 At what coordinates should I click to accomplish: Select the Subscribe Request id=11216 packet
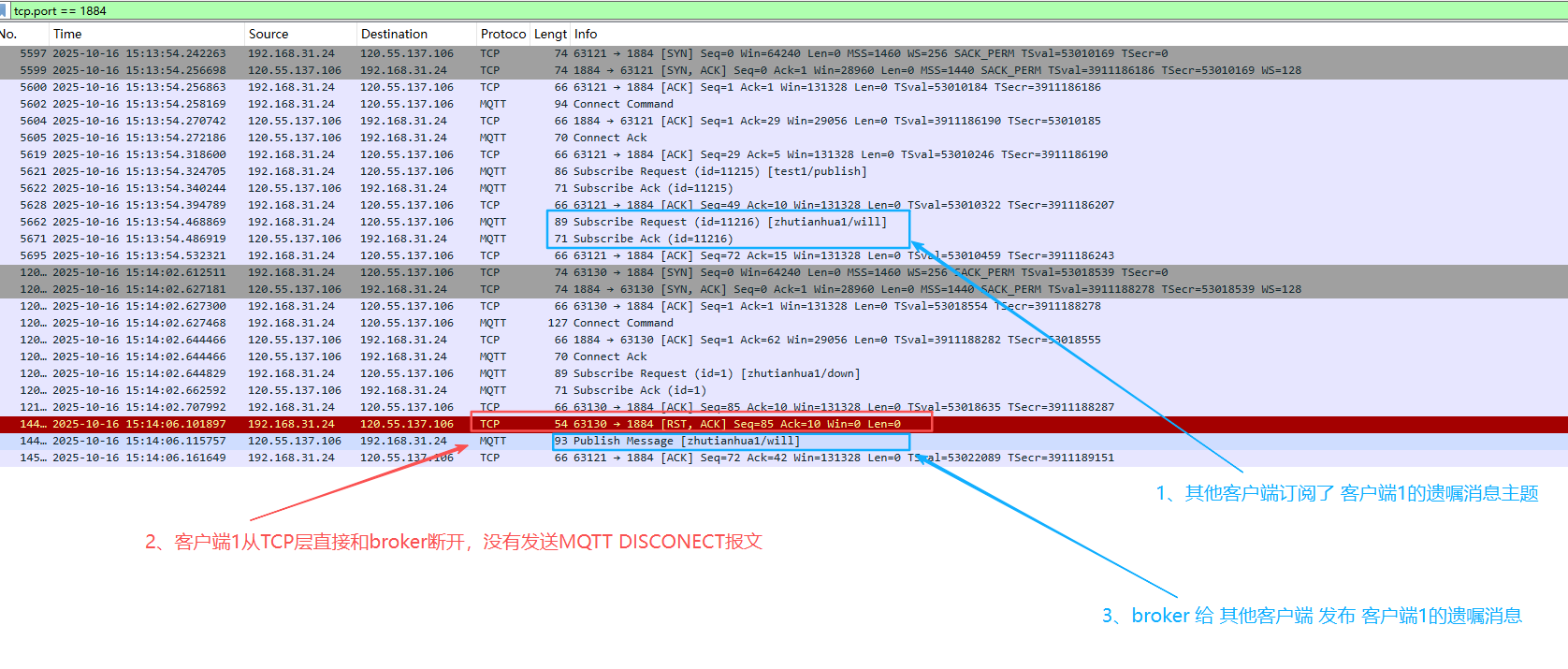tap(729, 222)
